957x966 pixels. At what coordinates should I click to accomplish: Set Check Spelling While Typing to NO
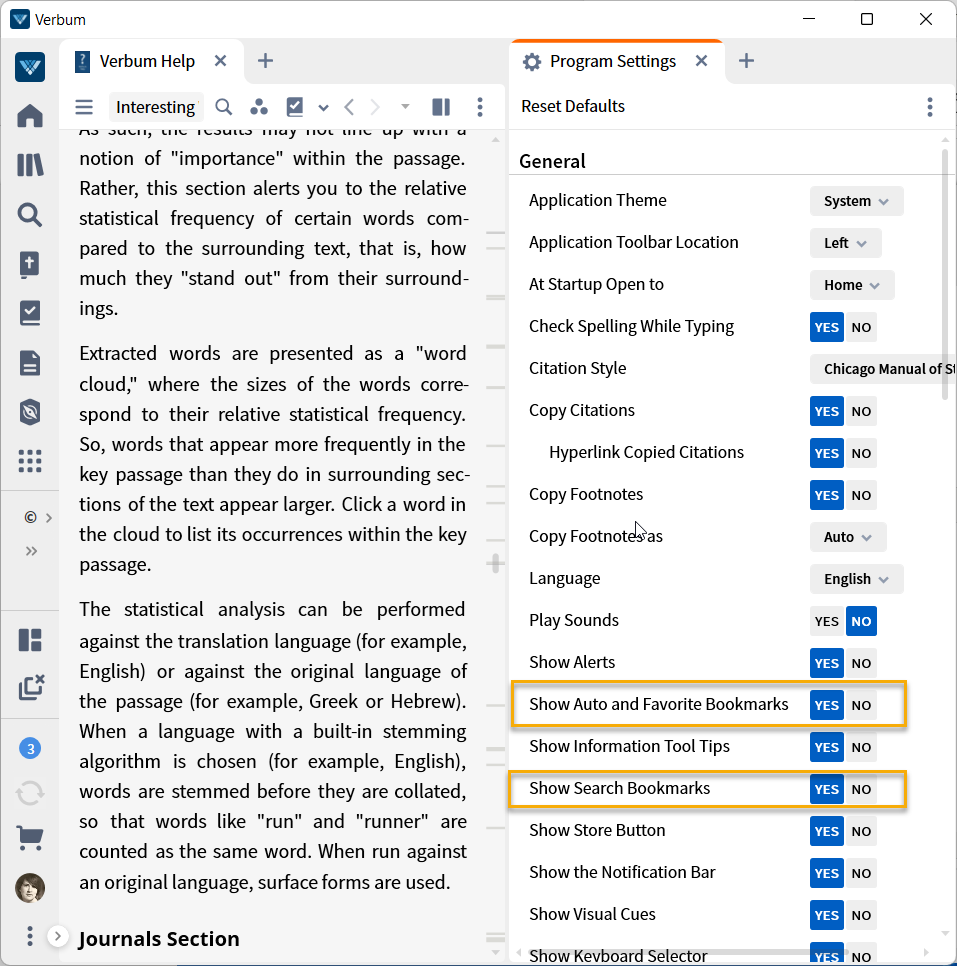pos(861,327)
